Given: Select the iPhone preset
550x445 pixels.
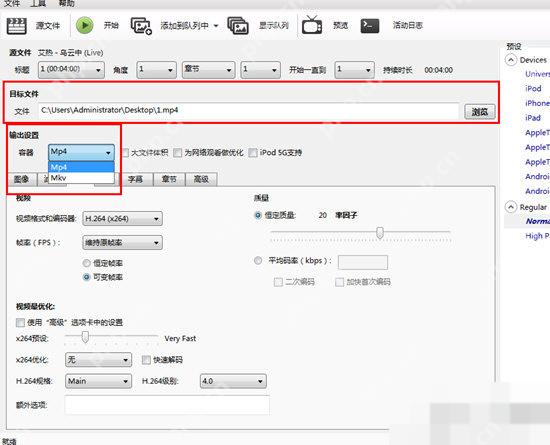Looking at the screenshot, I should coord(537,103).
